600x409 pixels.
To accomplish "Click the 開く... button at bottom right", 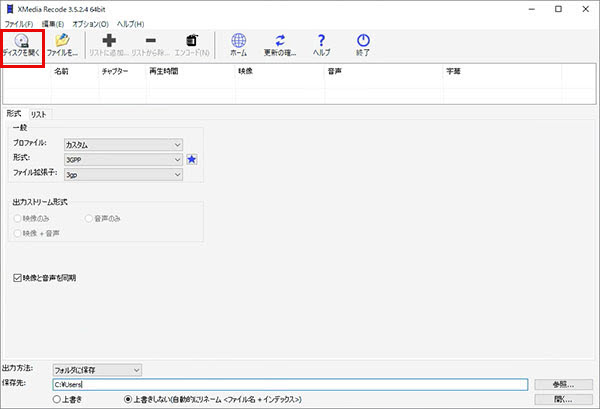I will click(x=563, y=399).
